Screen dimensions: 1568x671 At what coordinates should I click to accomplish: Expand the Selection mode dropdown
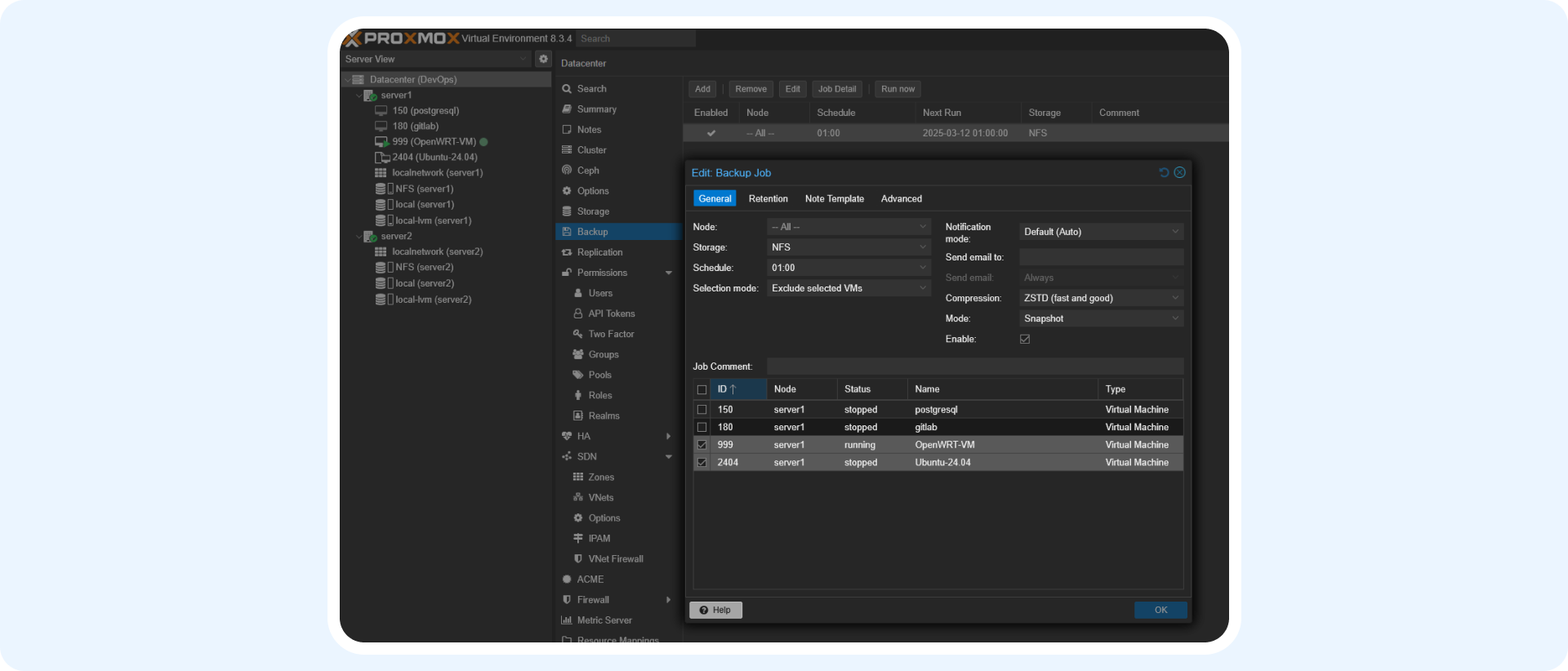click(849, 288)
